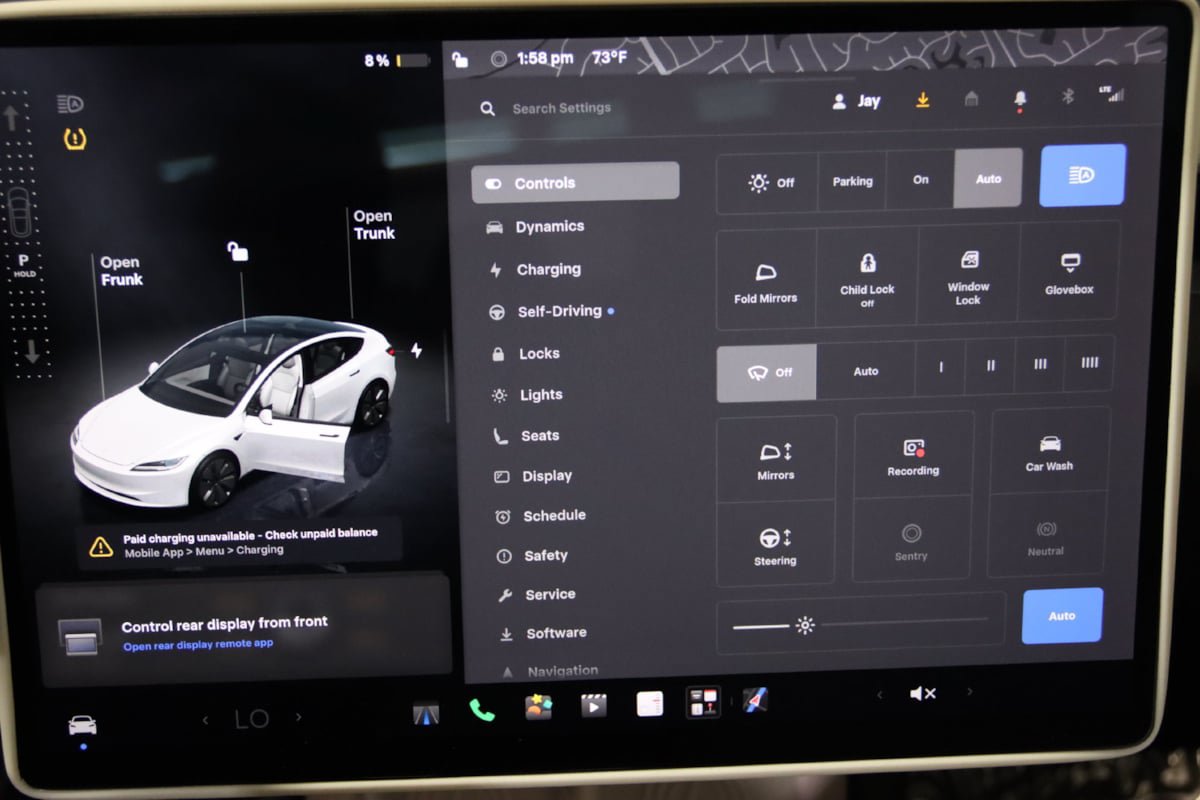Tap the car controls icon in dock
Screen dimensions: 1200x800
82,725
